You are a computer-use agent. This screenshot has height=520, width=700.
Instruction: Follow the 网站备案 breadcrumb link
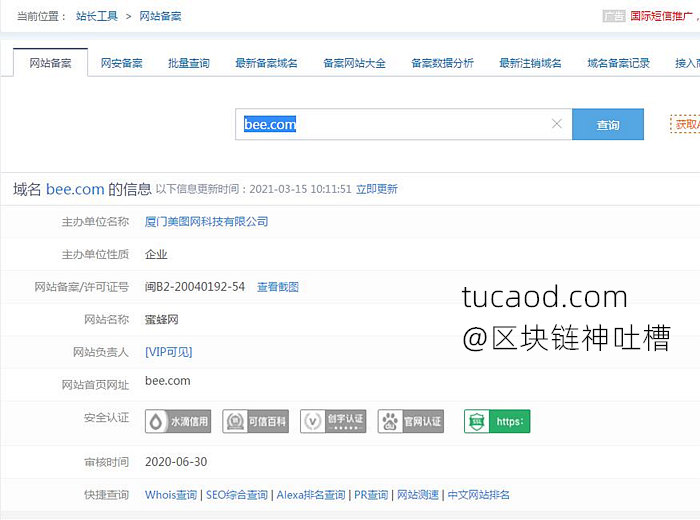(160, 17)
